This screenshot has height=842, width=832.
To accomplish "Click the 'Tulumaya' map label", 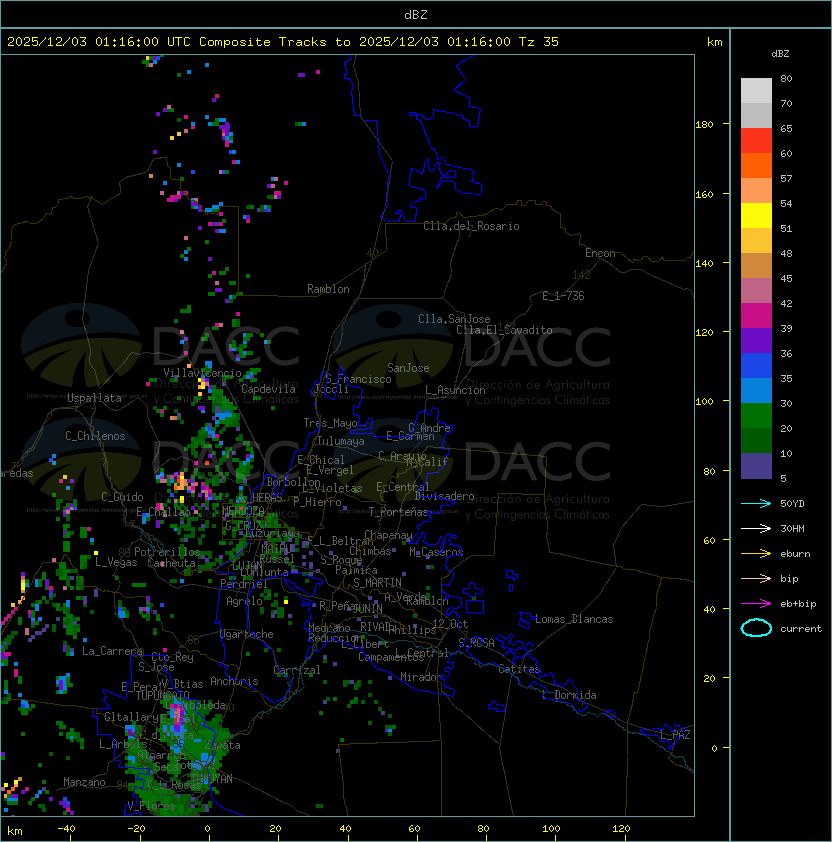I will [341, 441].
